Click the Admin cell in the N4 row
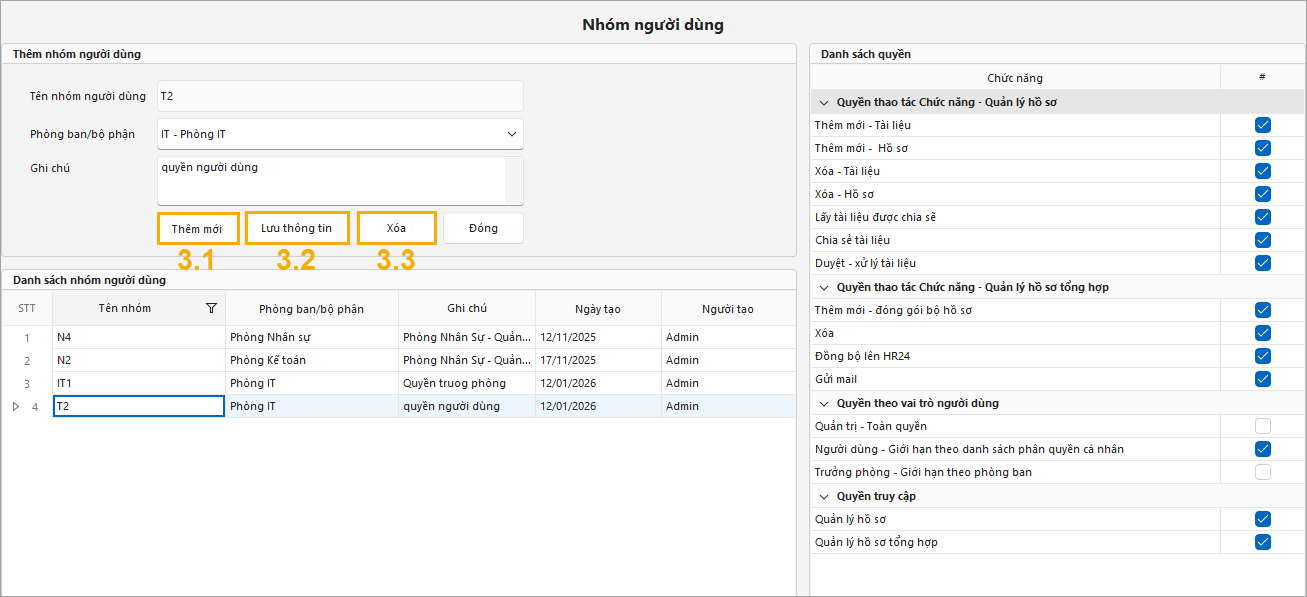 pyautogui.click(x=728, y=337)
